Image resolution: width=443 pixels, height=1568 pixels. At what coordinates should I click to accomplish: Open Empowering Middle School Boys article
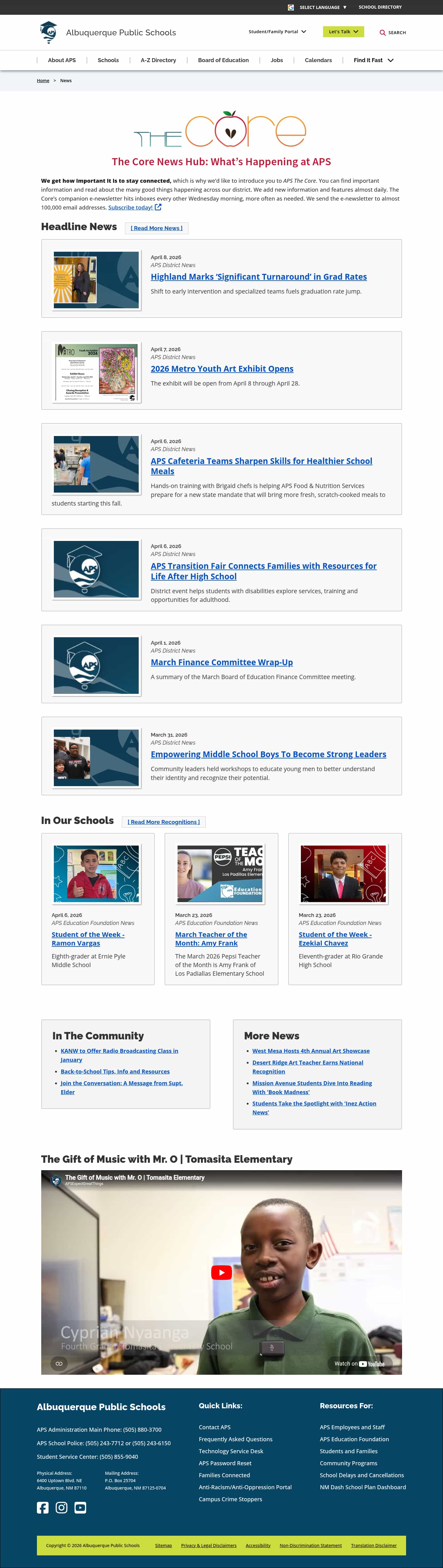click(x=268, y=754)
